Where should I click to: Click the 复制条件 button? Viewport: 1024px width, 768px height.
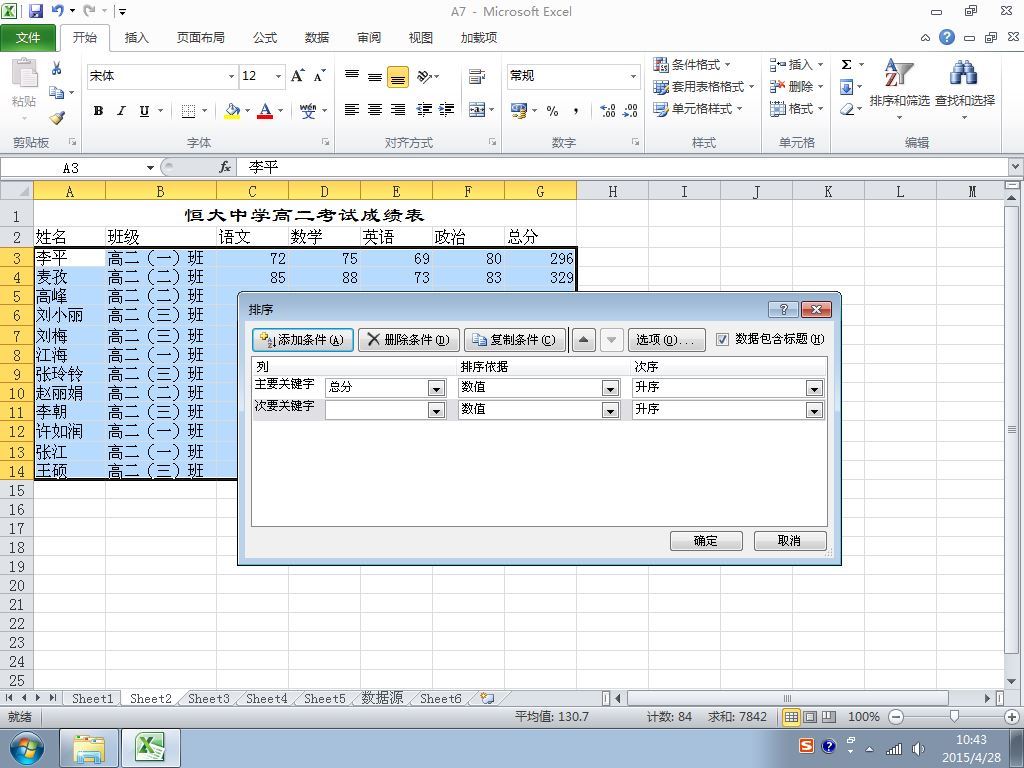tap(515, 340)
